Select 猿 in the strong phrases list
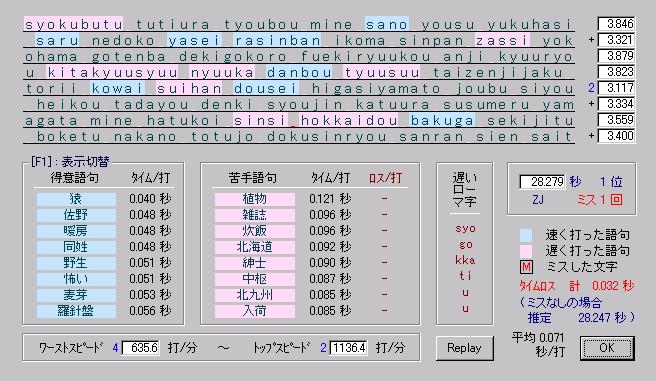This screenshot has width=656, height=381. coord(76,199)
